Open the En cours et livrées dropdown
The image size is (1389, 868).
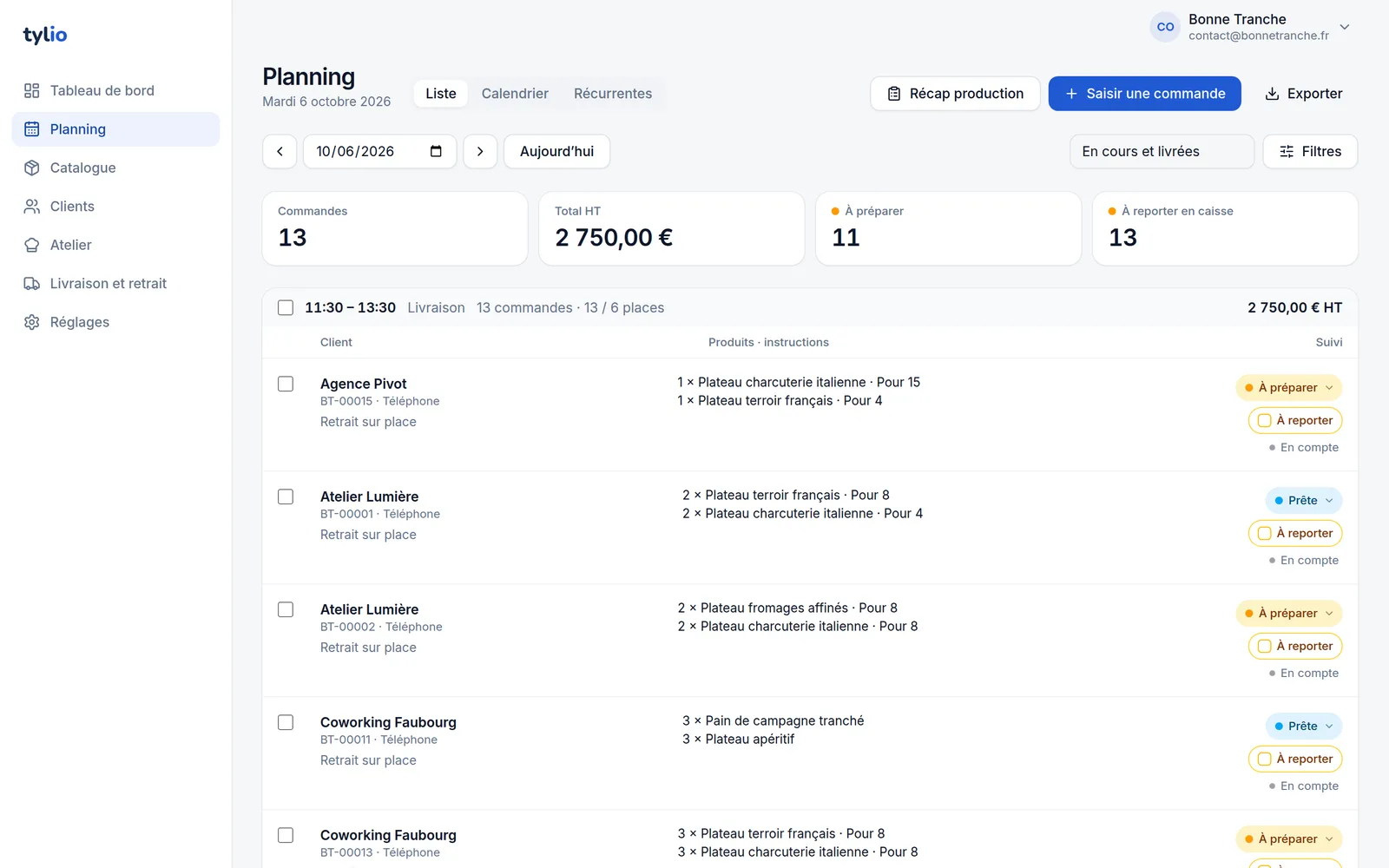[x=1162, y=151]
